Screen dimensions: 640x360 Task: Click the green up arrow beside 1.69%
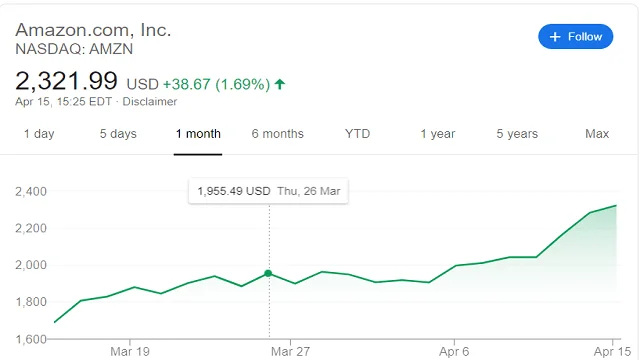pyautogui.click(x=280, y=84)
